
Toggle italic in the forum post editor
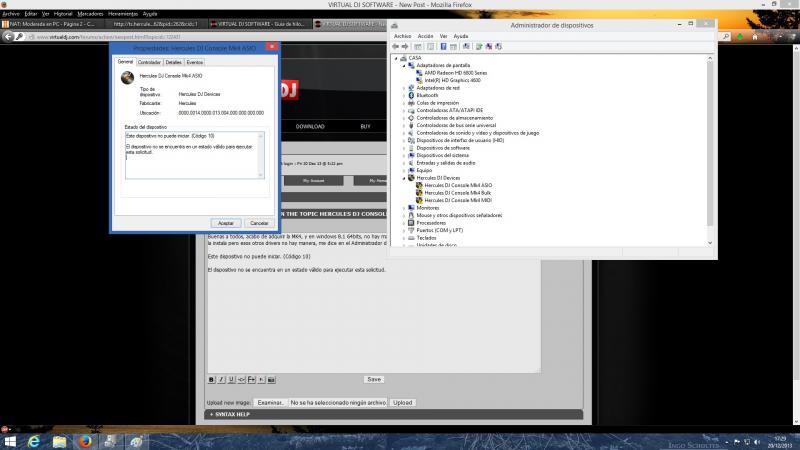[221, 380]
